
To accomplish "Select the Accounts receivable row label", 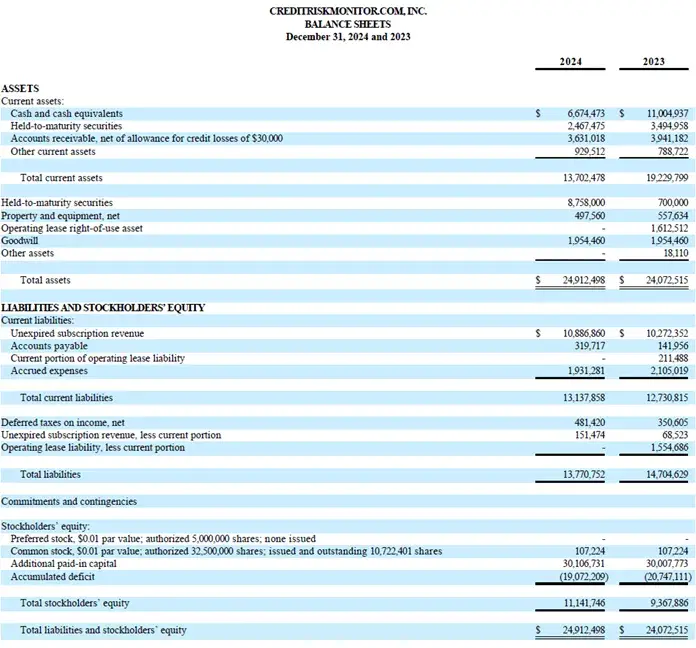I will click(146, 139).
